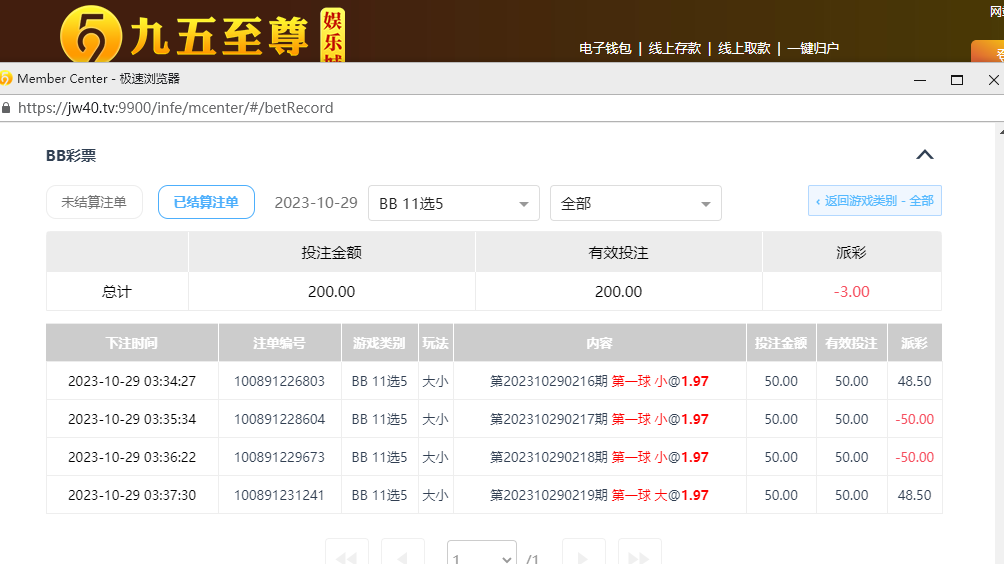Viewport: 1004px width, 564px height.
Task: Click the 九五至尊 logo icon
Action: (x=89, y=36)
